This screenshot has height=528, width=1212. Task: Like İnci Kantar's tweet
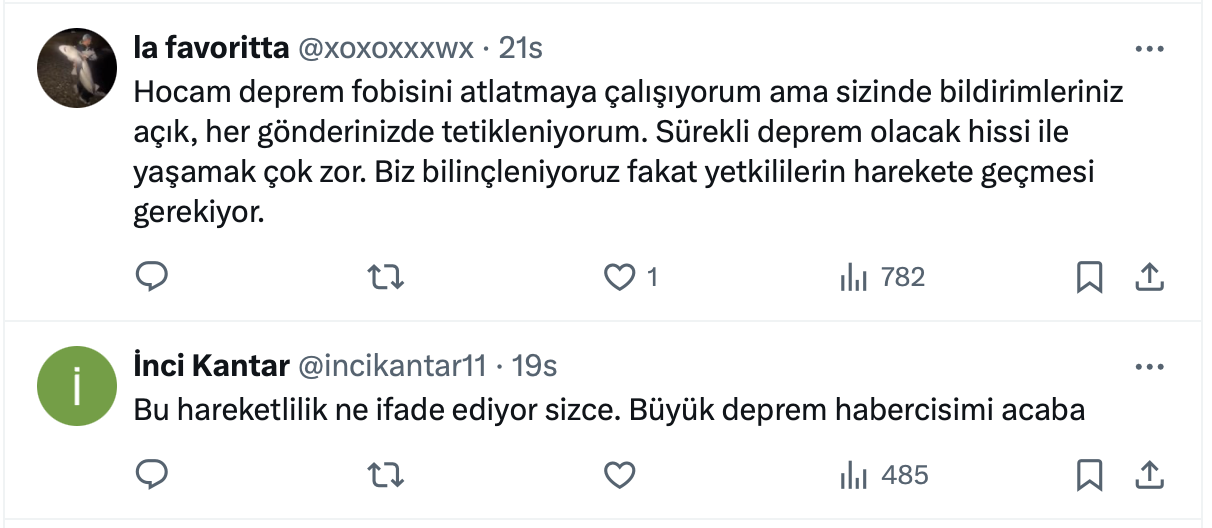pyautogui.click(x=620, y=475)
